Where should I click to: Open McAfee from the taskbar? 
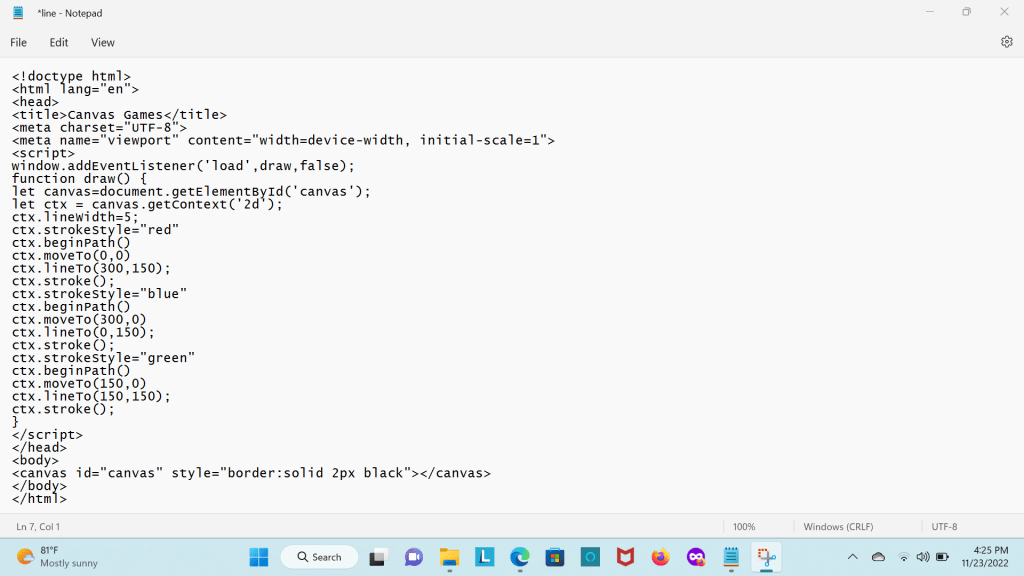point(625,557)
